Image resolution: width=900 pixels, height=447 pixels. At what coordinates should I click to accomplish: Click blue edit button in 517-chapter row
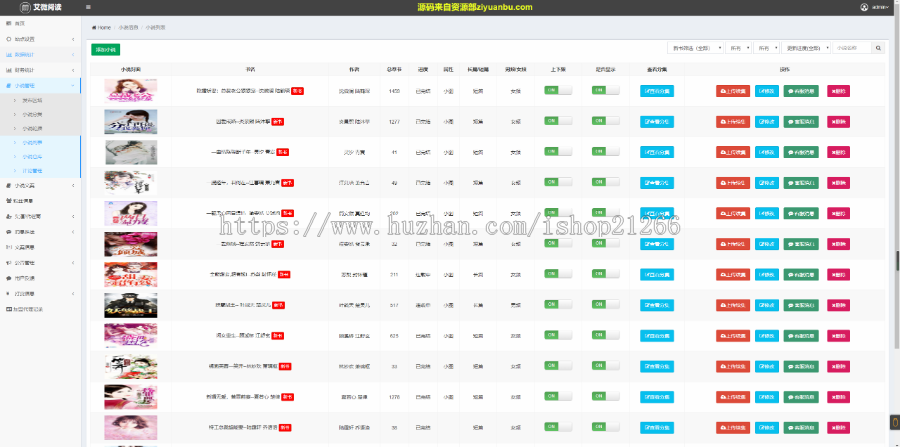tap(767, 305)
